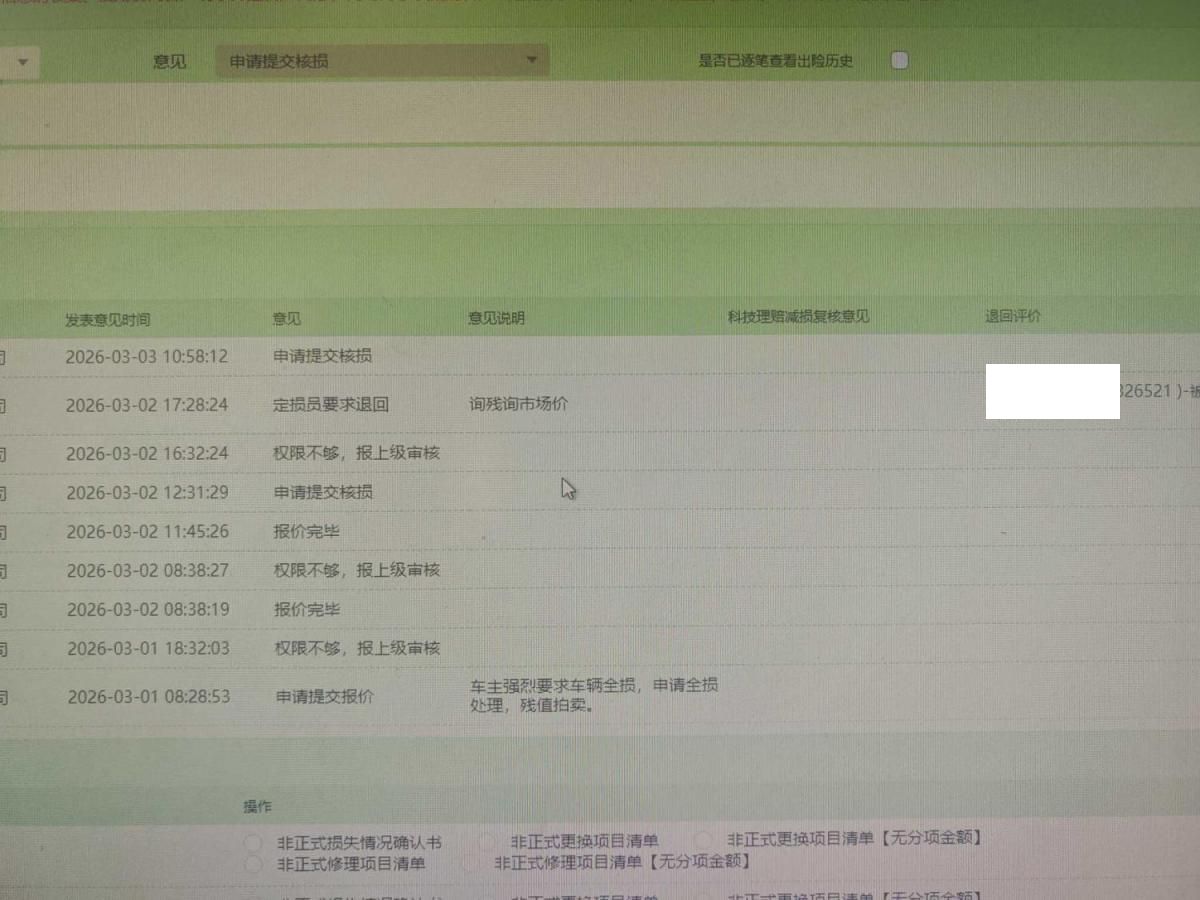Select the 非正式损失情况确认书 radio button
This screenshot has height=900, width=1200.
coord(253,843)
